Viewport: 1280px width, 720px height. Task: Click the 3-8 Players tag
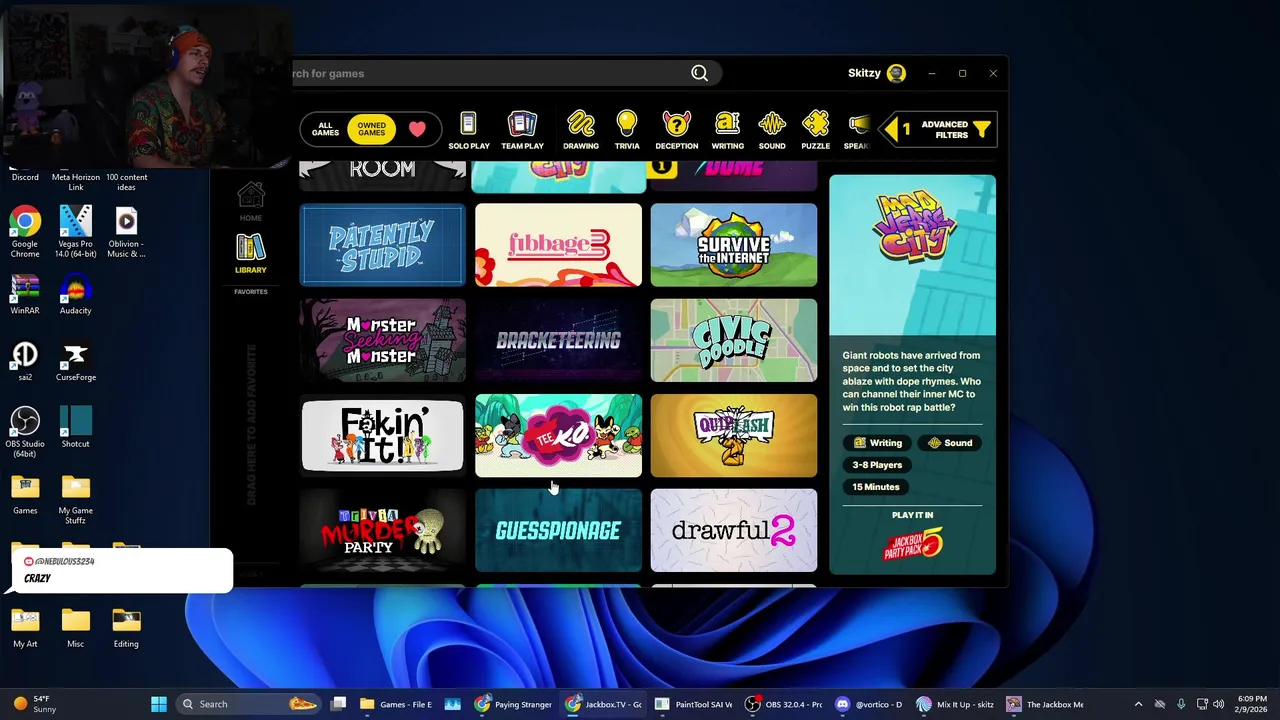tap(877, 465)
